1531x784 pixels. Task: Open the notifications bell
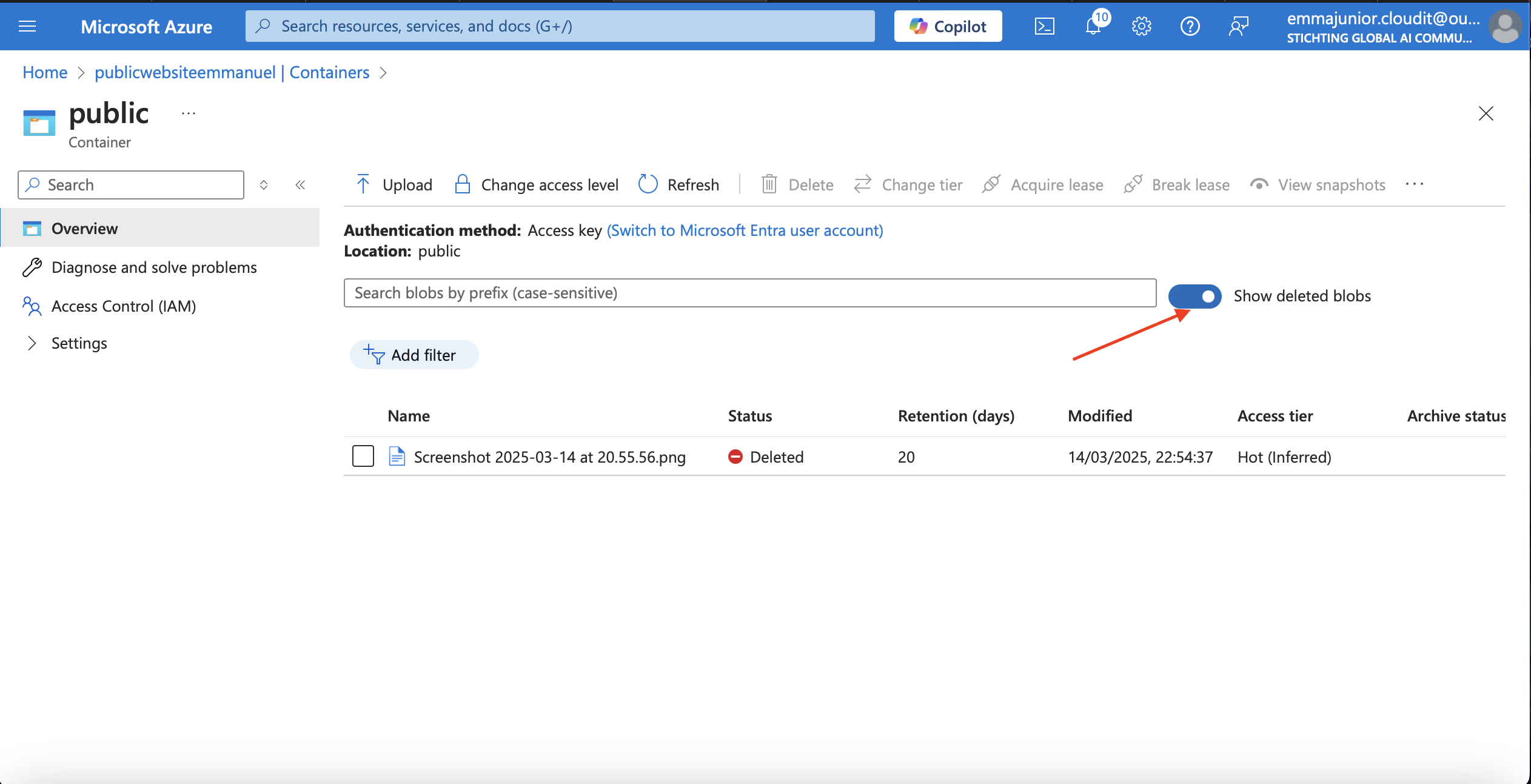[1094, 26]
